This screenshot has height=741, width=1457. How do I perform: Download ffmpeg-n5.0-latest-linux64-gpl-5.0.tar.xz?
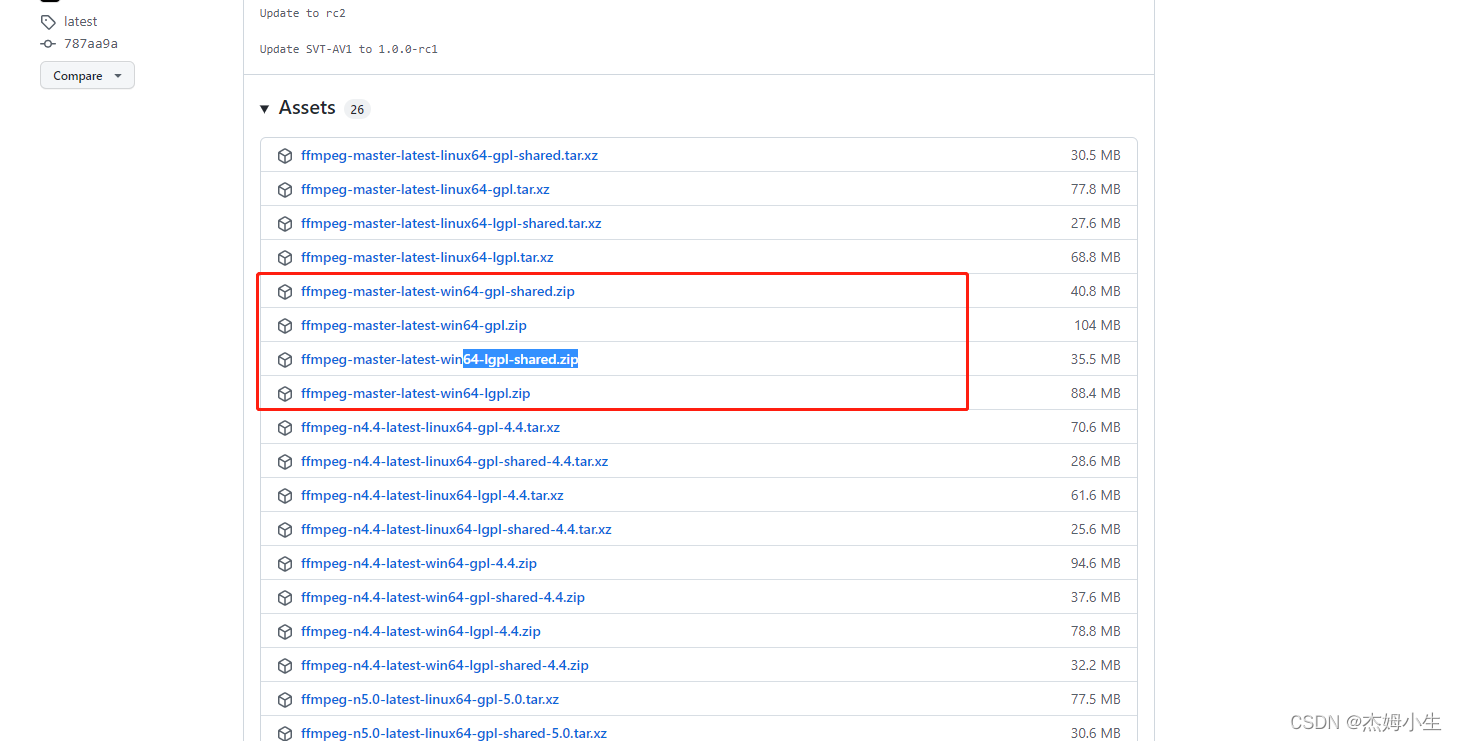pos(430,700)
